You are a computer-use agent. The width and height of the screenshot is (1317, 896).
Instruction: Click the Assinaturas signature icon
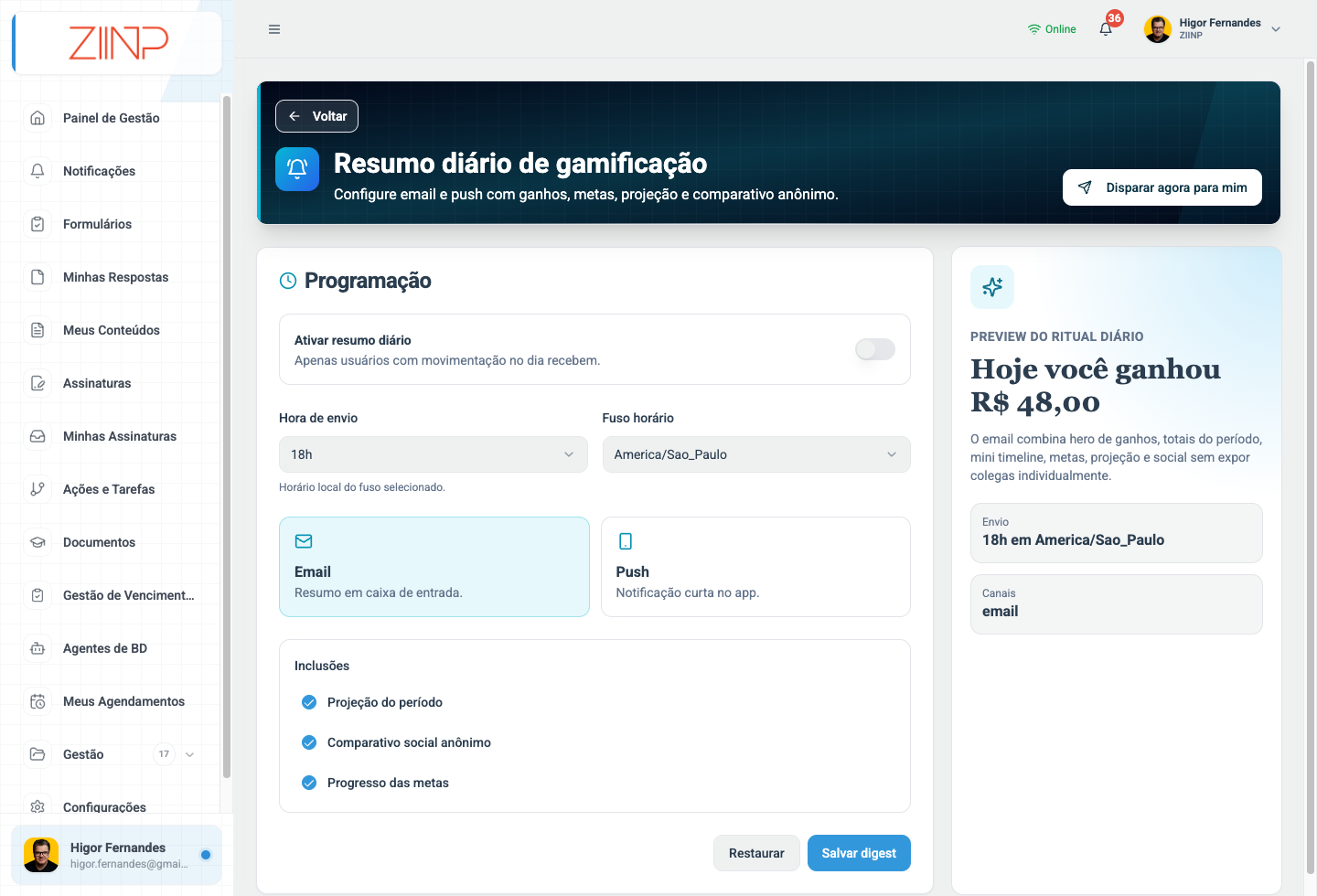click(37, 383)
